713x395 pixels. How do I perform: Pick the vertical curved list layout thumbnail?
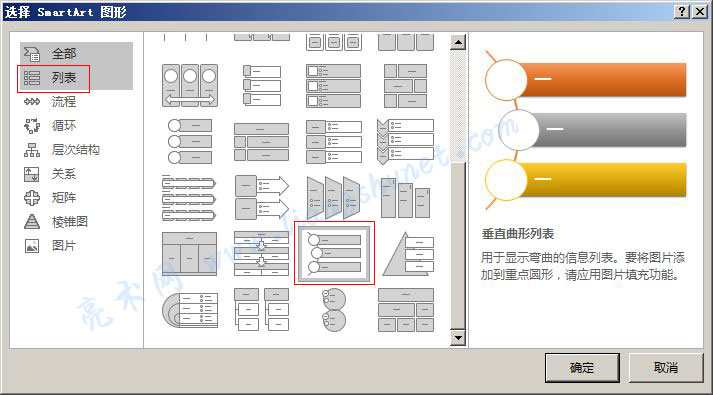pyautogui.click(x=334, y=253)
